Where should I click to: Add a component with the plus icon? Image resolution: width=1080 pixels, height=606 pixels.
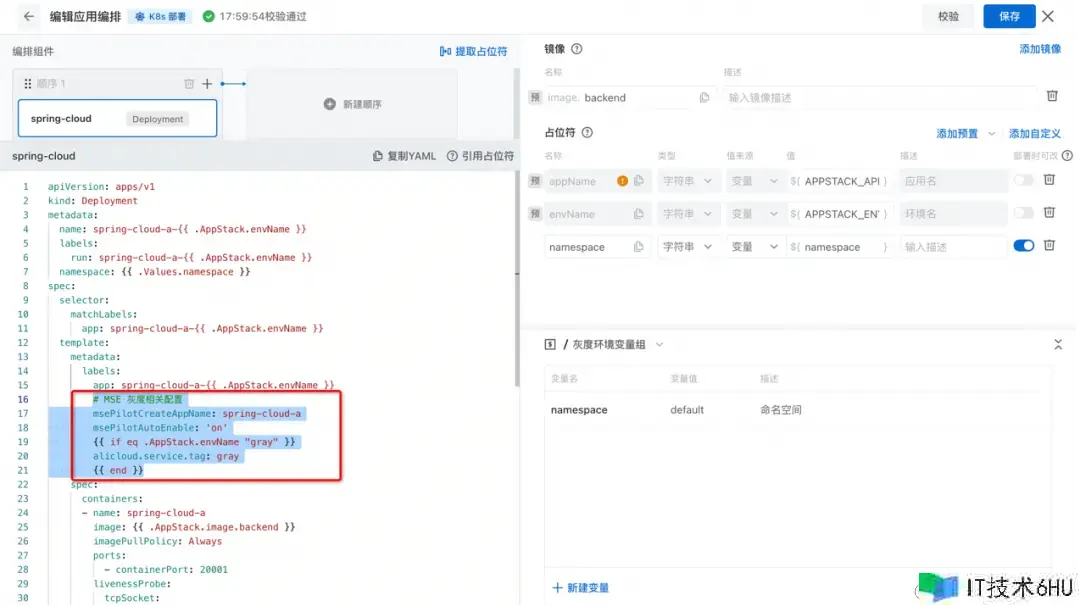pos(207,84)
